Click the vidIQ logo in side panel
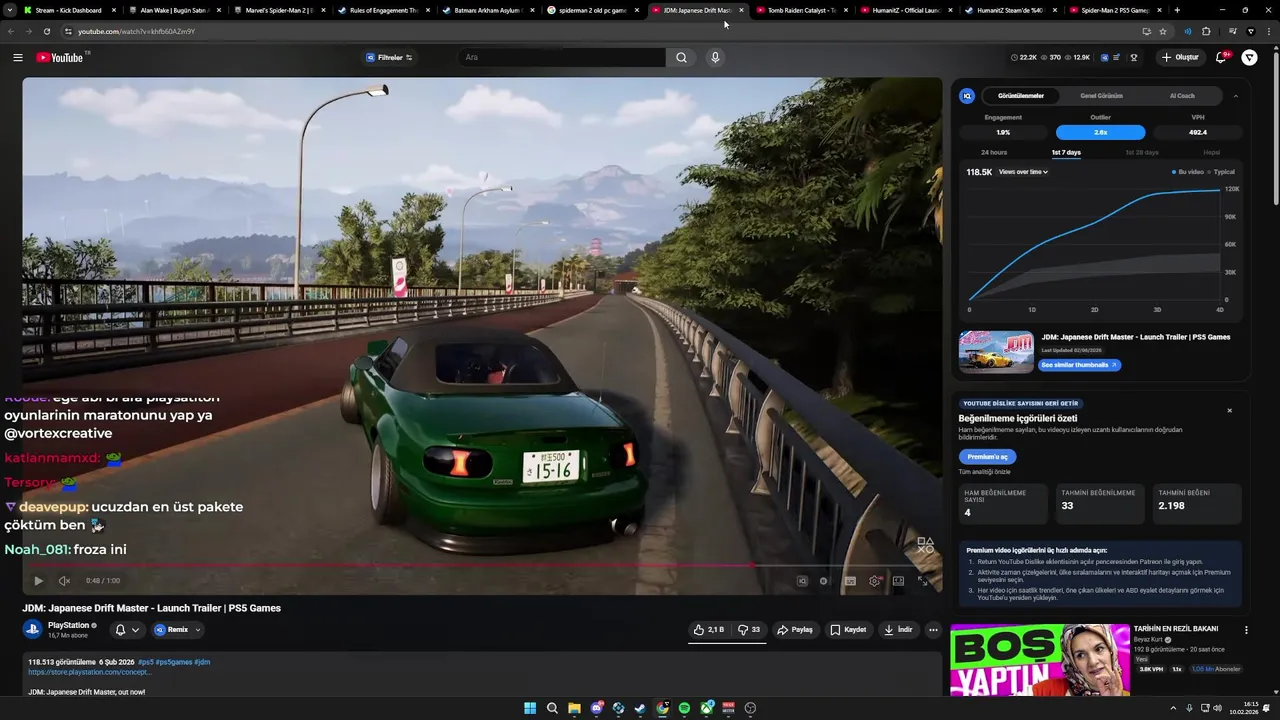 [967, 96]
